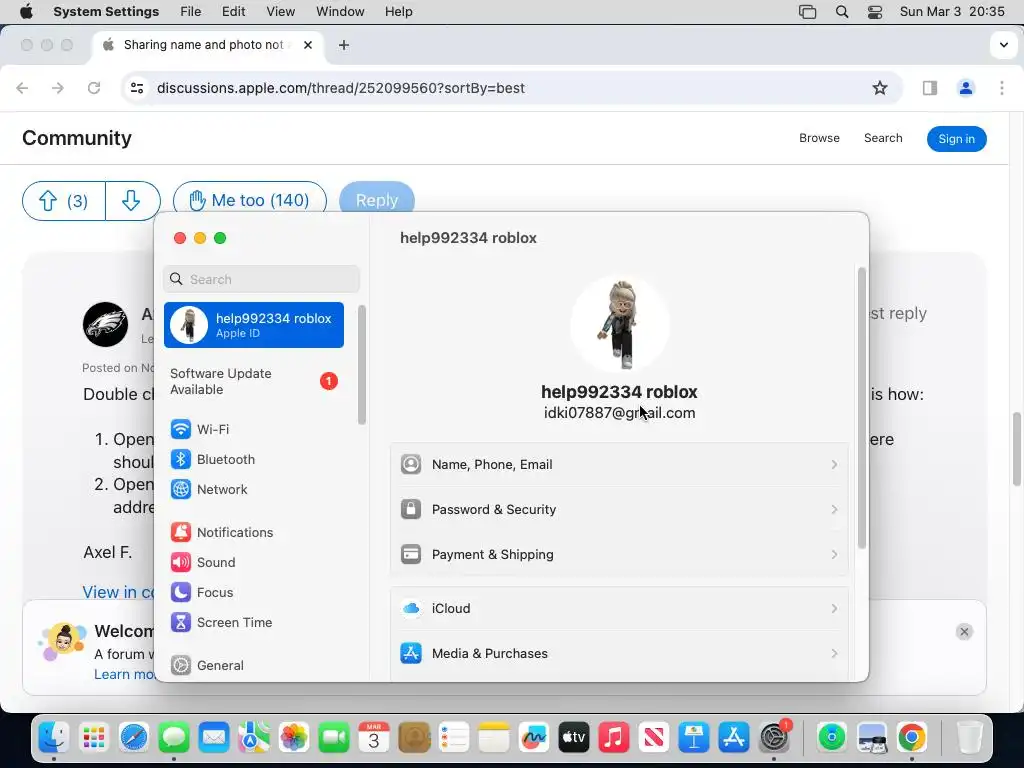Click the email idki07887@gmail.com

(619, 413)
